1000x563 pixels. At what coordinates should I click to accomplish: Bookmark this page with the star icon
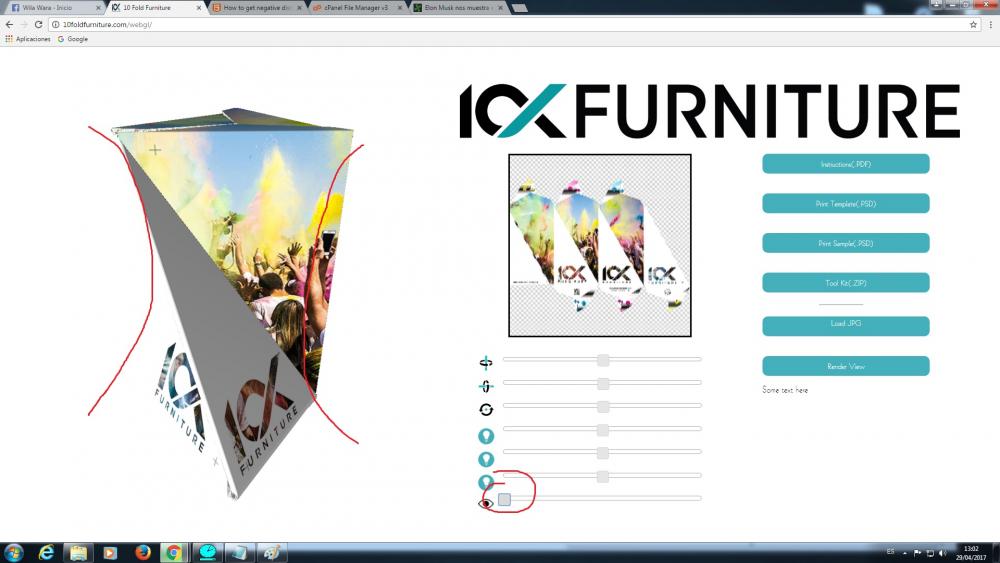(x=973, y=24)
